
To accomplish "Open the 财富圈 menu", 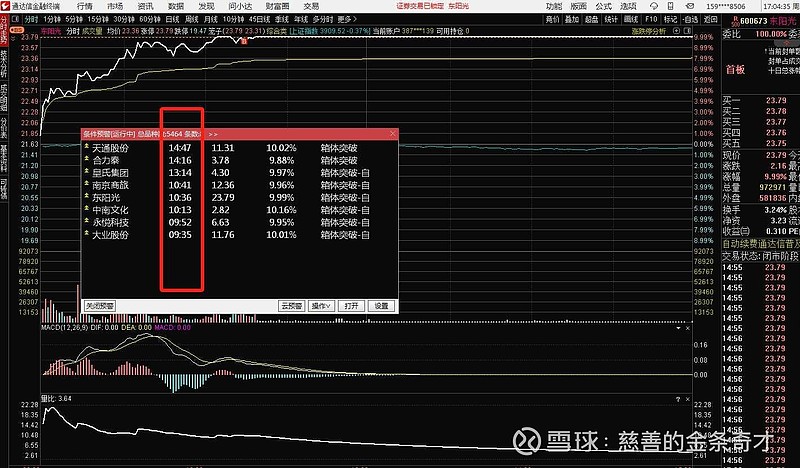I will [x=277, y=6].
